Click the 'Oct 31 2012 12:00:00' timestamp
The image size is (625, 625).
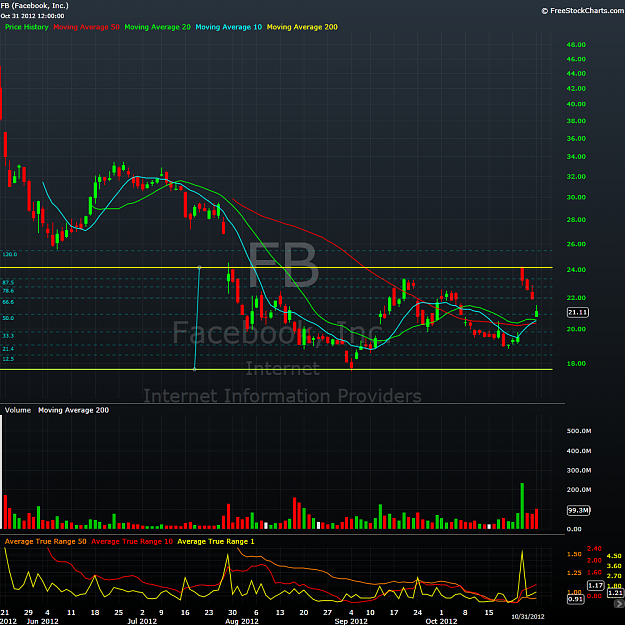coord(32,16)
